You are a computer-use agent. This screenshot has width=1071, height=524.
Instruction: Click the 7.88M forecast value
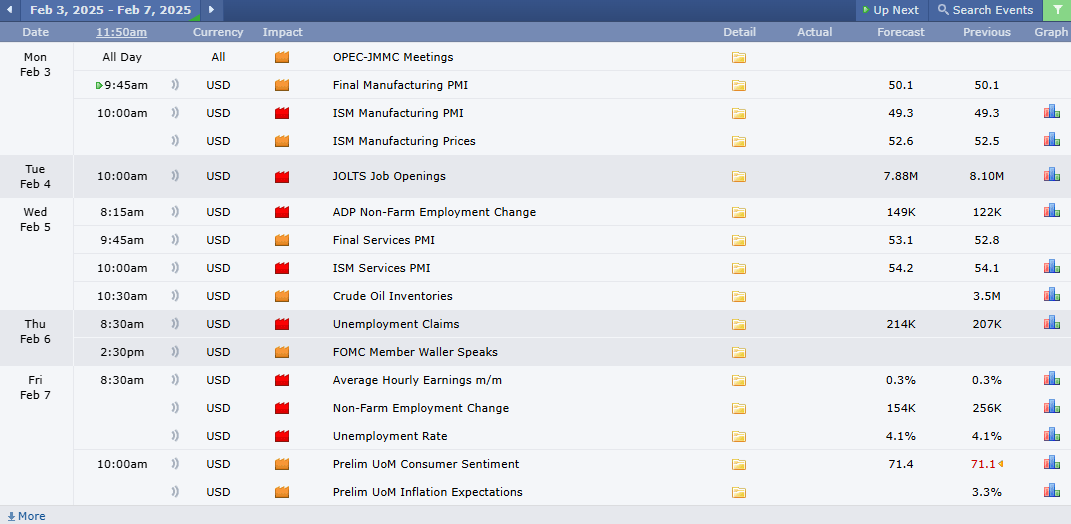(x=901, y=176)
